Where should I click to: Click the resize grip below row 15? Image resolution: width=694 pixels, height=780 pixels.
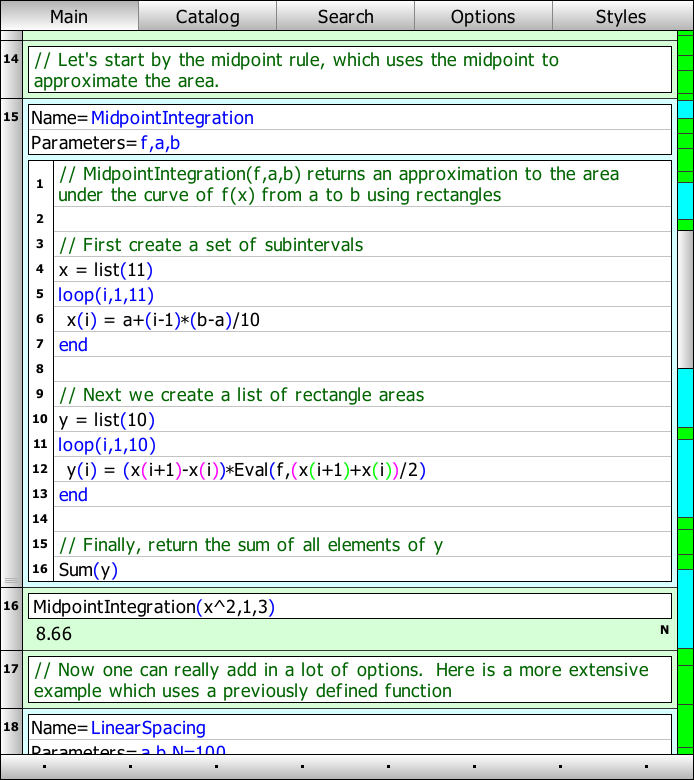[x=11, y=580]
